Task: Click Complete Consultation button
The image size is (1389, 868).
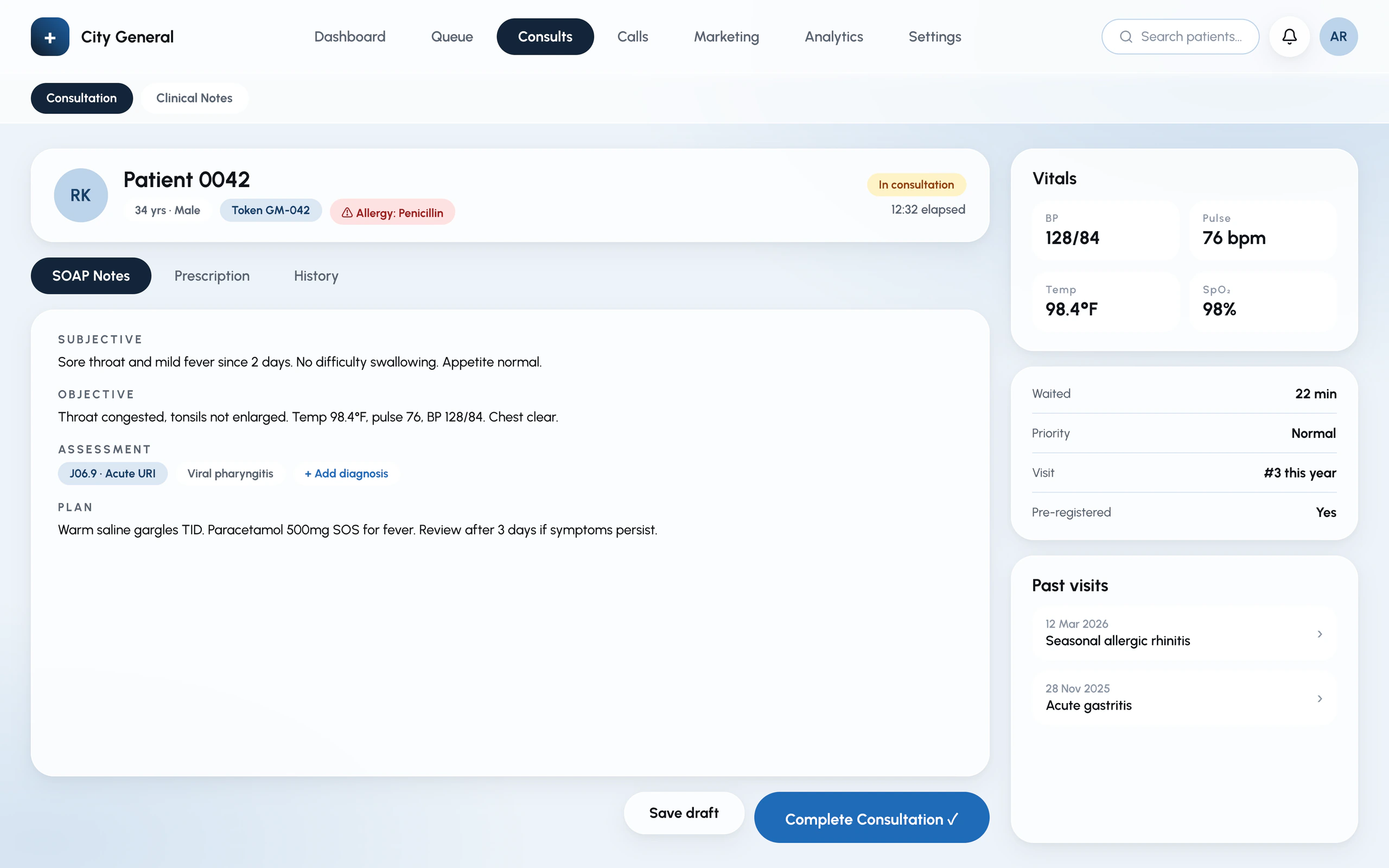Action: [x=871, y=818]
